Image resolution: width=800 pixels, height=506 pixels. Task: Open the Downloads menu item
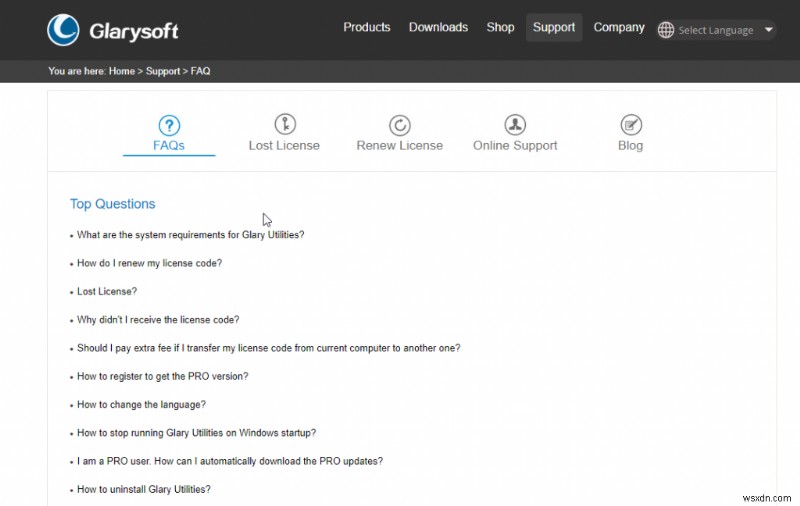438,27
